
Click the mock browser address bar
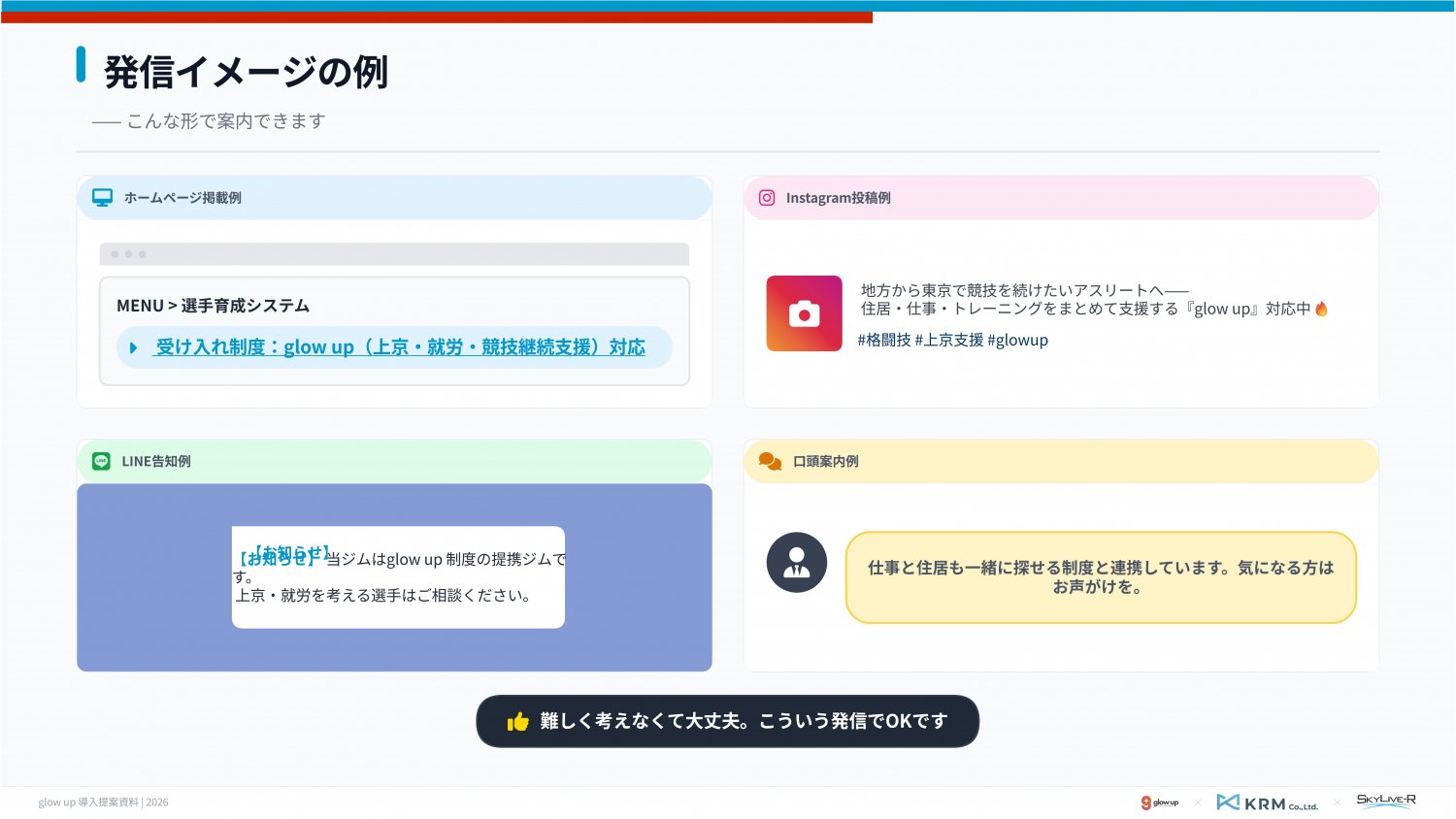[394, 254]
